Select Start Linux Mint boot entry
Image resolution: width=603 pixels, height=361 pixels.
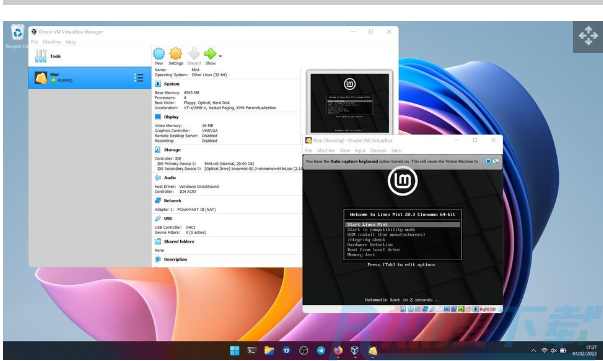tap(402, 225)
